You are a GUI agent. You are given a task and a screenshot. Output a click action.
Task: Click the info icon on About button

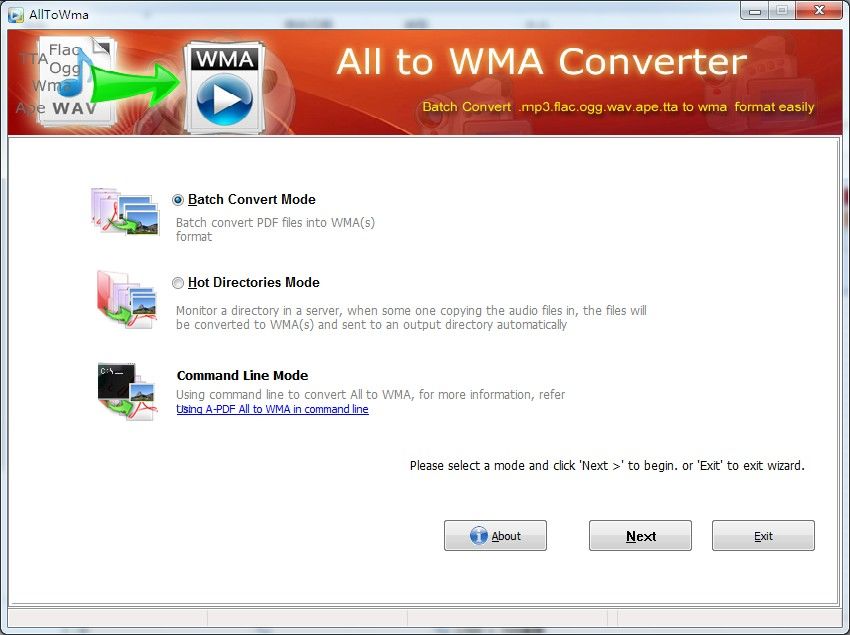pyautogui.click(x=479, y=536)
